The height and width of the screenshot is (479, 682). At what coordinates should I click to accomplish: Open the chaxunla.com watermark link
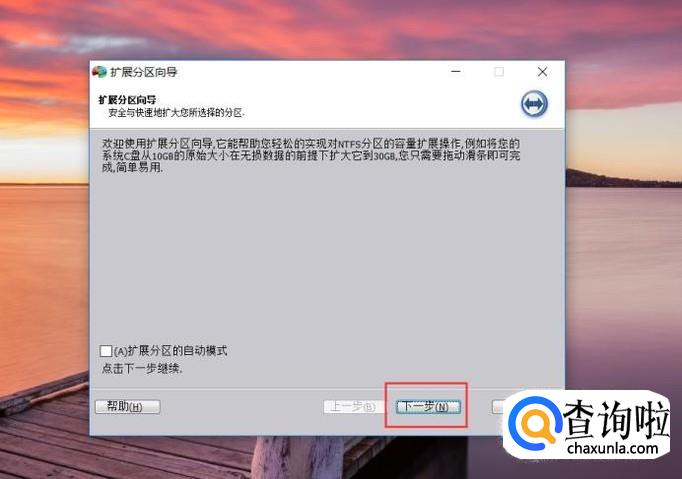click(613, 448)
